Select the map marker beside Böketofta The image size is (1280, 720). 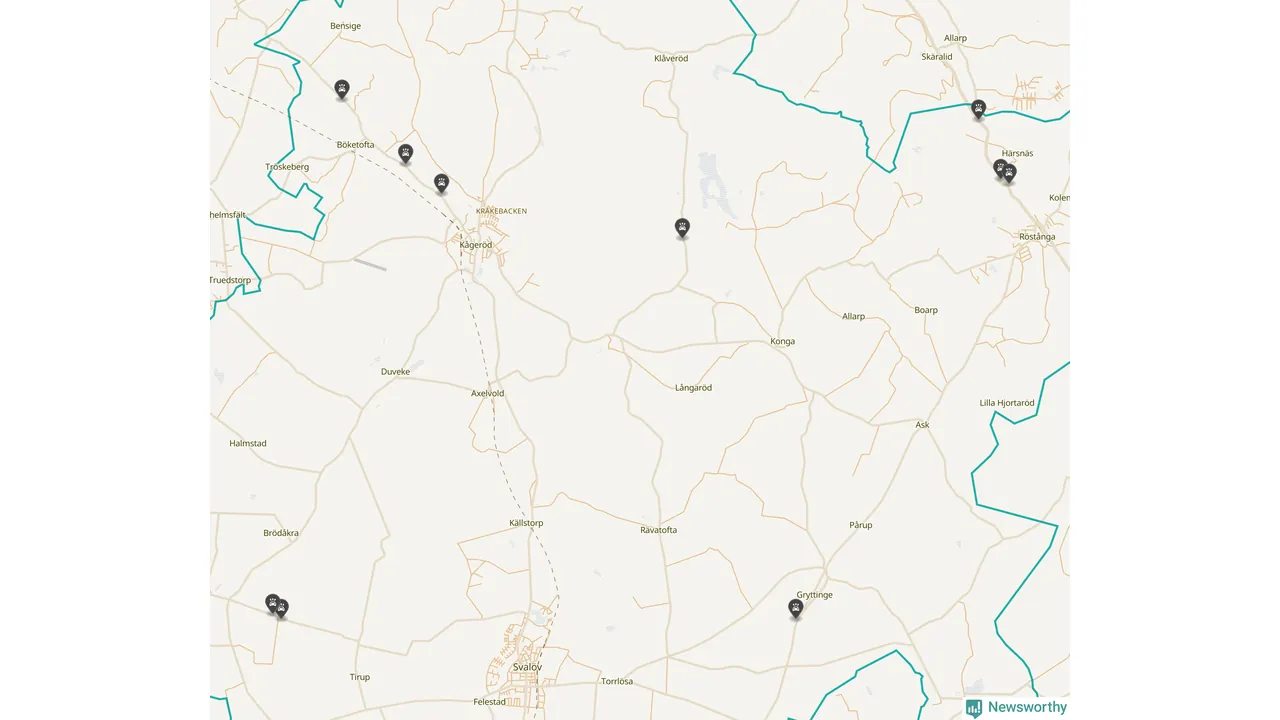pyautogui.click(x=405, y=153)
